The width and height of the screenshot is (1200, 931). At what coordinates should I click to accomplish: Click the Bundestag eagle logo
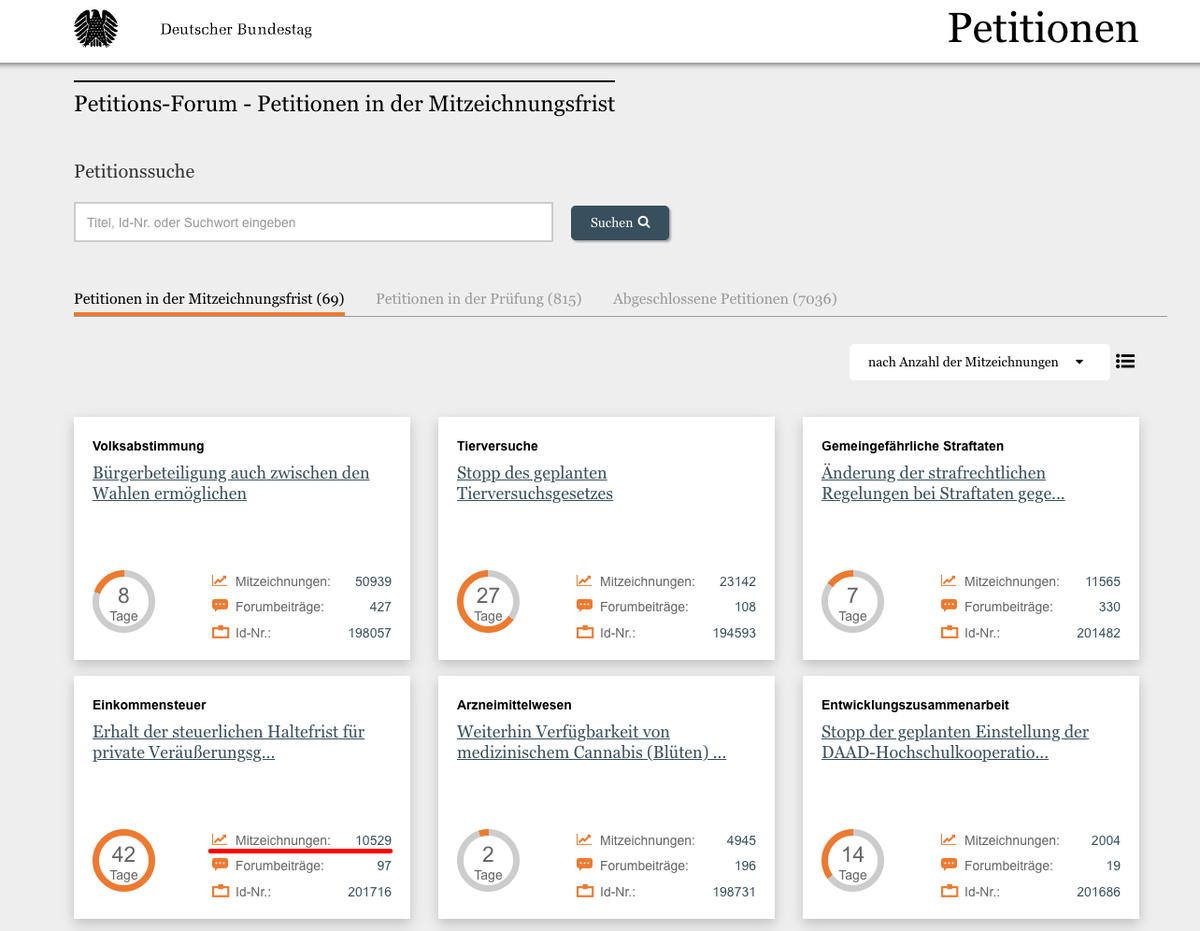(96, 28)
